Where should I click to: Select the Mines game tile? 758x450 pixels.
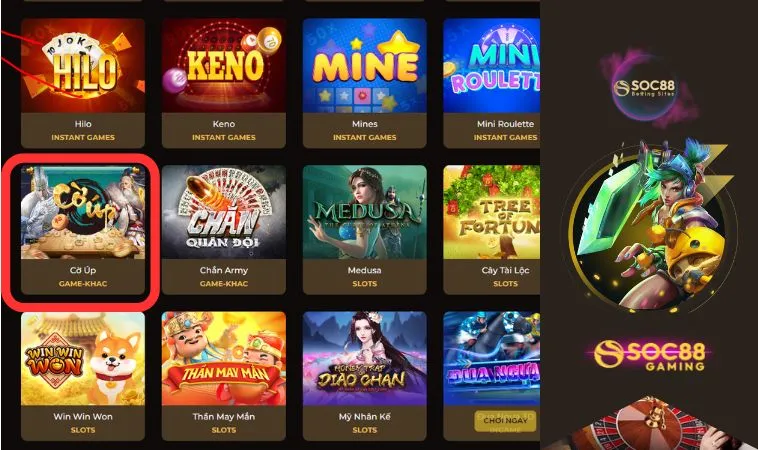[364, 83]
